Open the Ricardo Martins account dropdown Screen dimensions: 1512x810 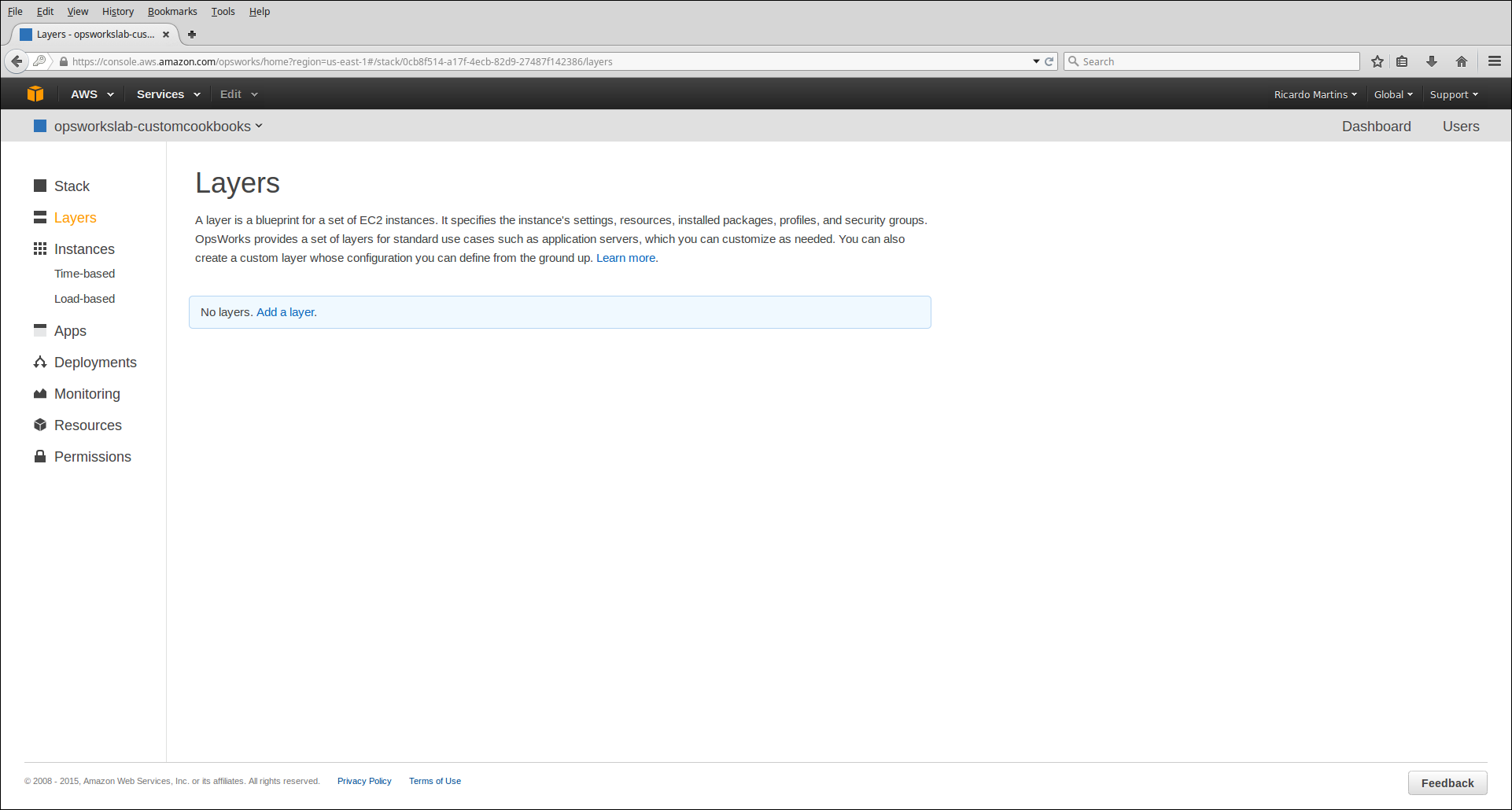coord(1315,94)
